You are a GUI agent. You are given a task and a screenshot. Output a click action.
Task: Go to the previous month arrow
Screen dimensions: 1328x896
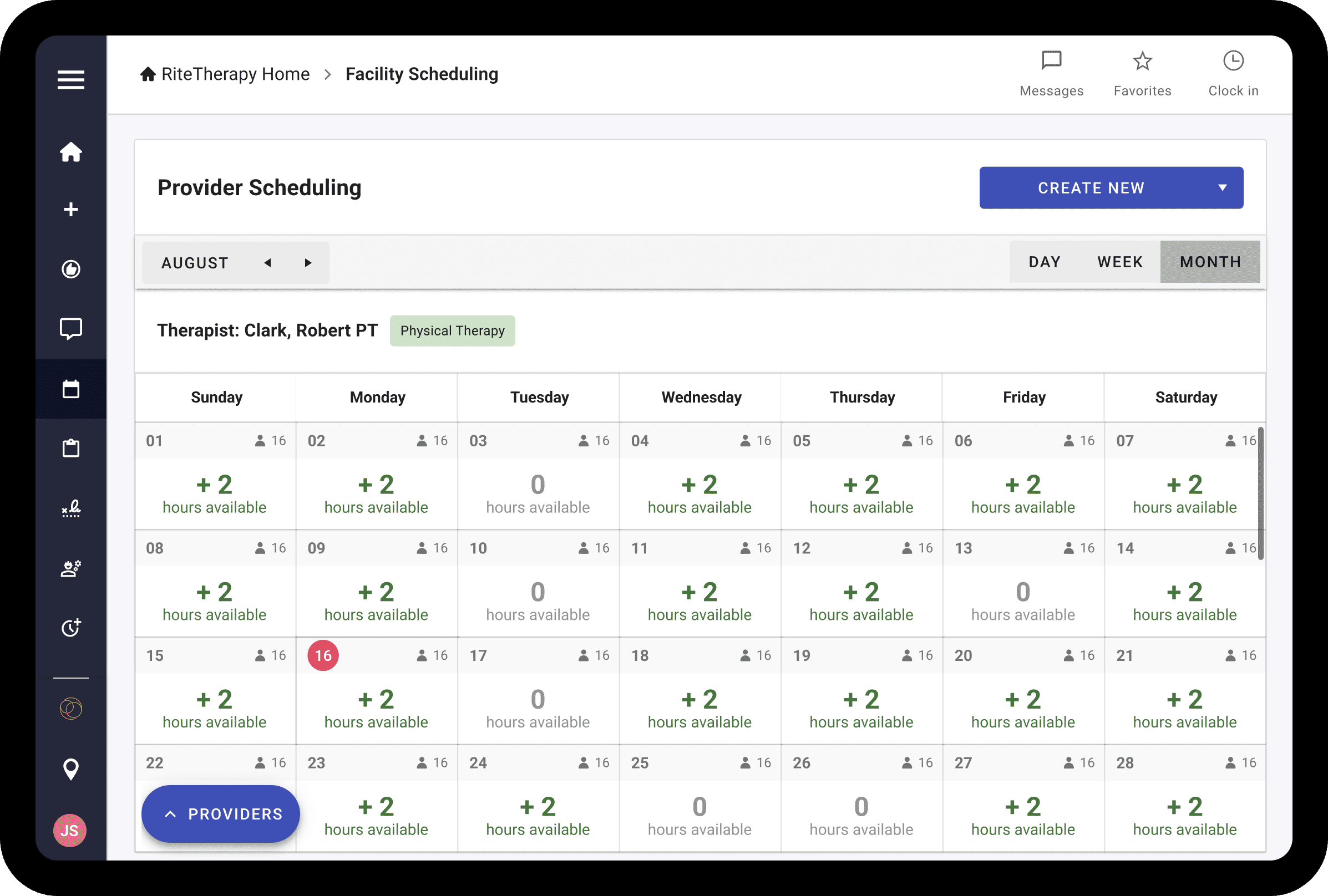click(x=267, y=263)
